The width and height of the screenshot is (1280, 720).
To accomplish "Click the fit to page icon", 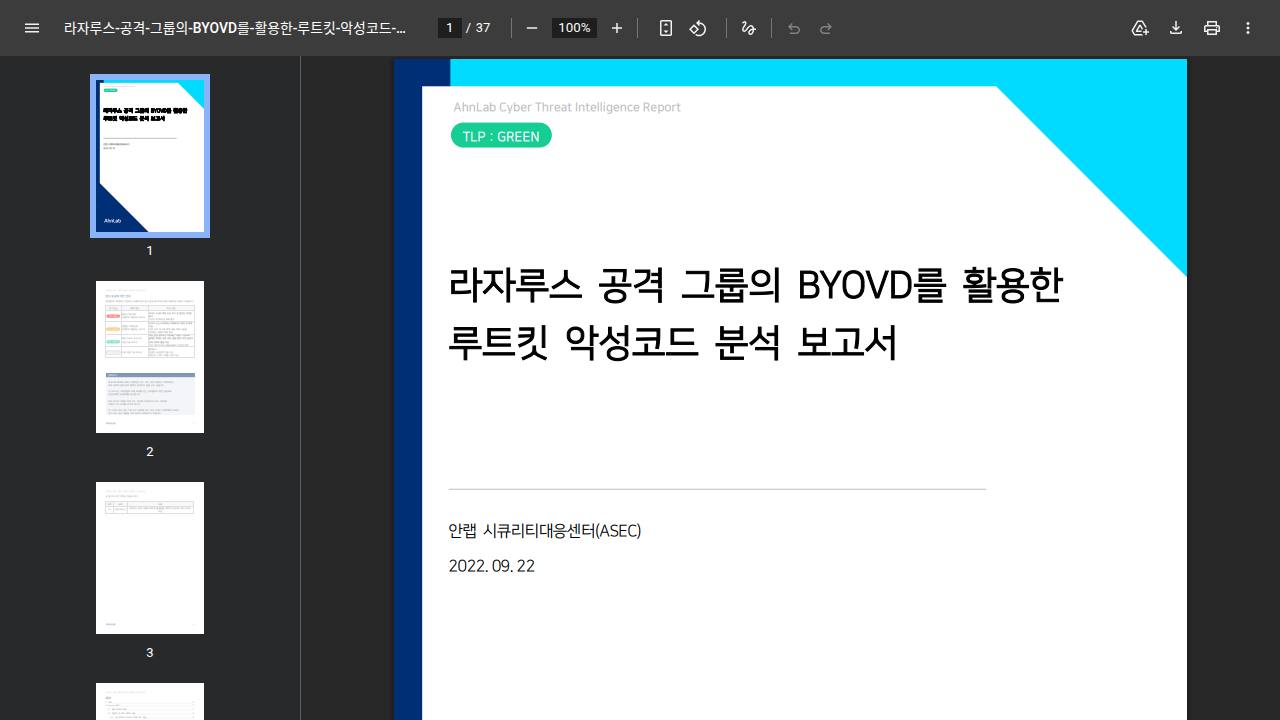I will 666,28.
